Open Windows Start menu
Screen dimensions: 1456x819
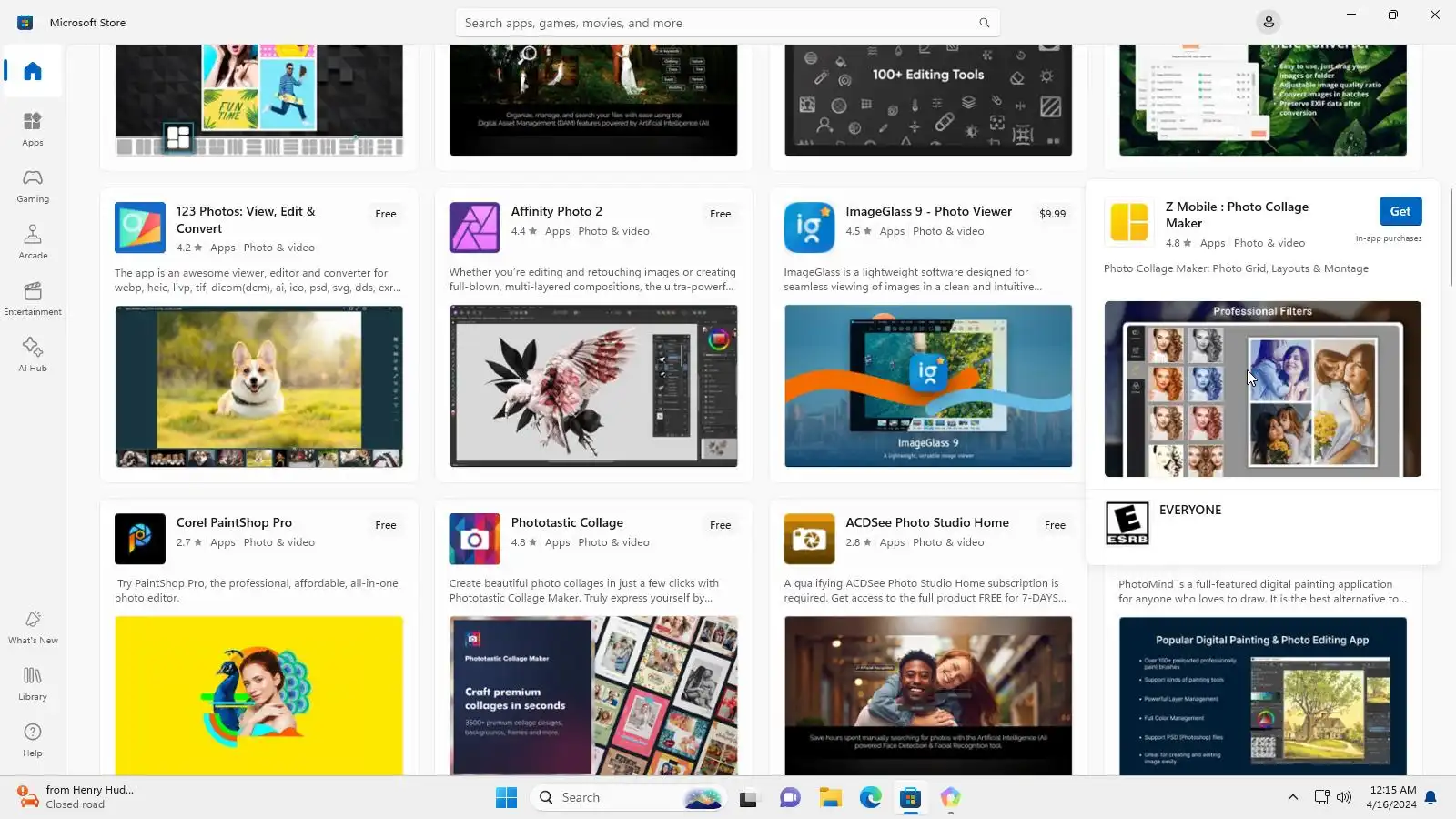coord(507,798)
